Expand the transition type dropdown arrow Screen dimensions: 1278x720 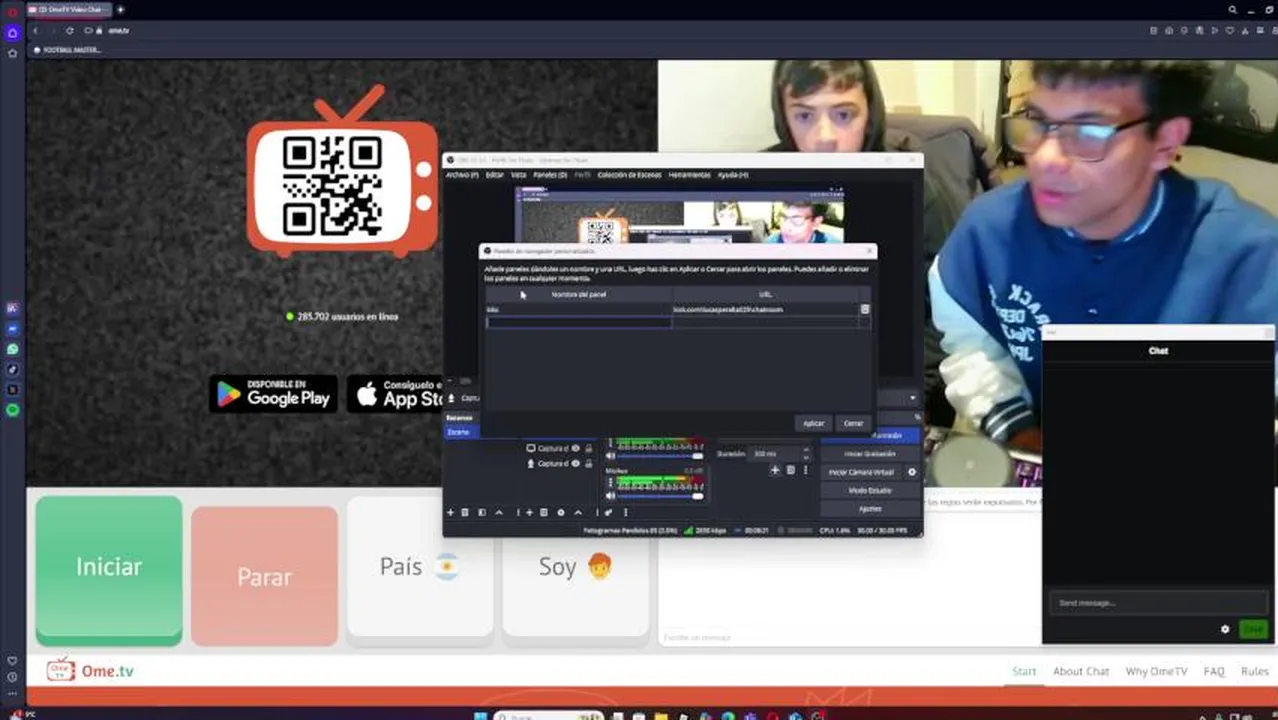pos(912,398)
